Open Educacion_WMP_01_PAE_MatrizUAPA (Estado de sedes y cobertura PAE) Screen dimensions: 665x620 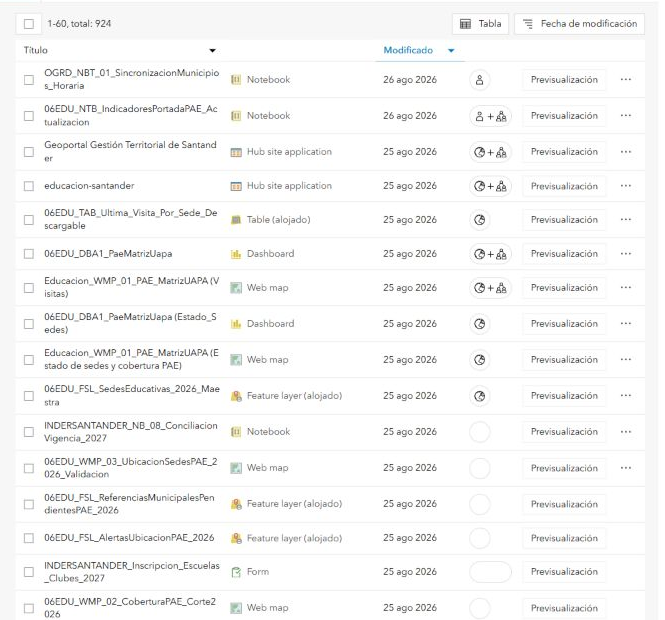tap(131, 359)
